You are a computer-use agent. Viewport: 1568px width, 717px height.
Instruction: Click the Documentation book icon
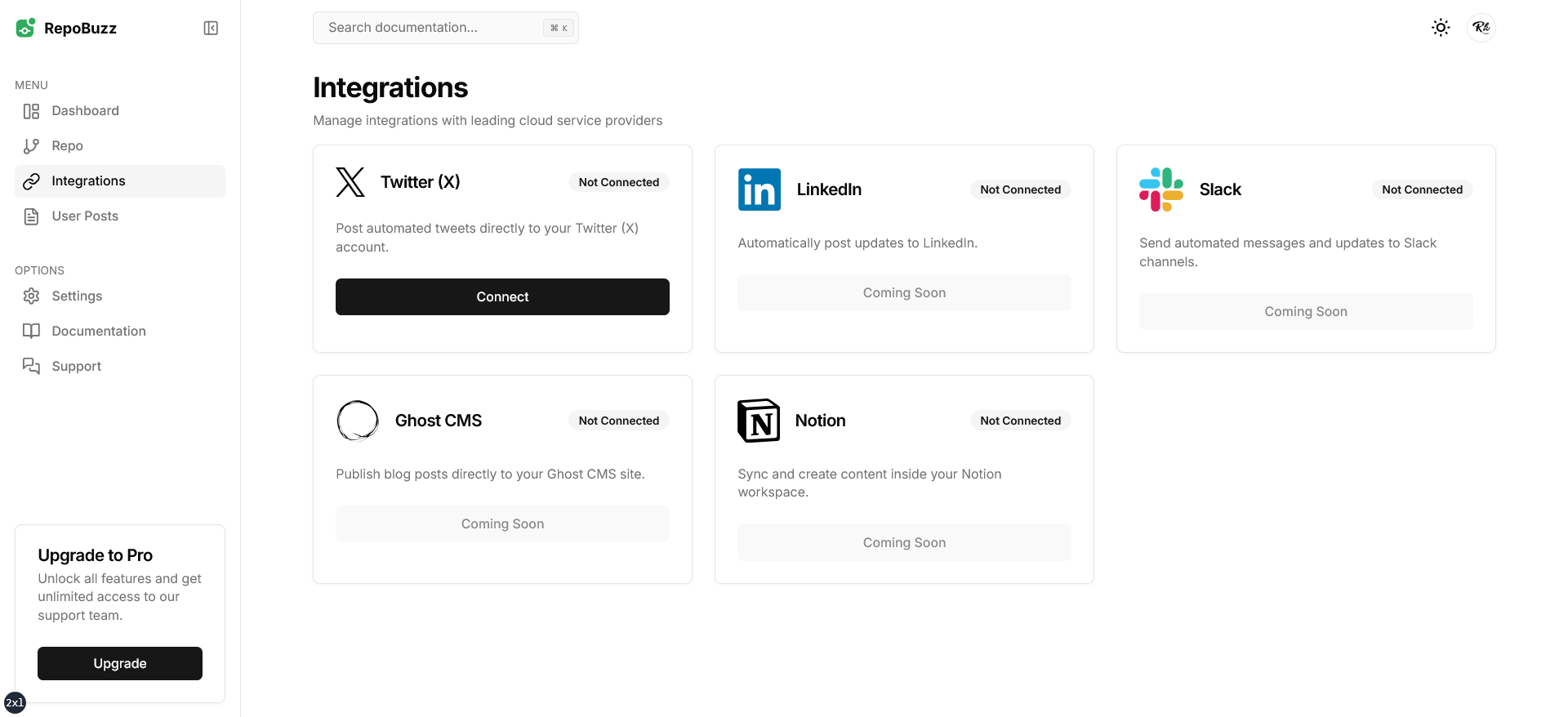coord(31,332)
